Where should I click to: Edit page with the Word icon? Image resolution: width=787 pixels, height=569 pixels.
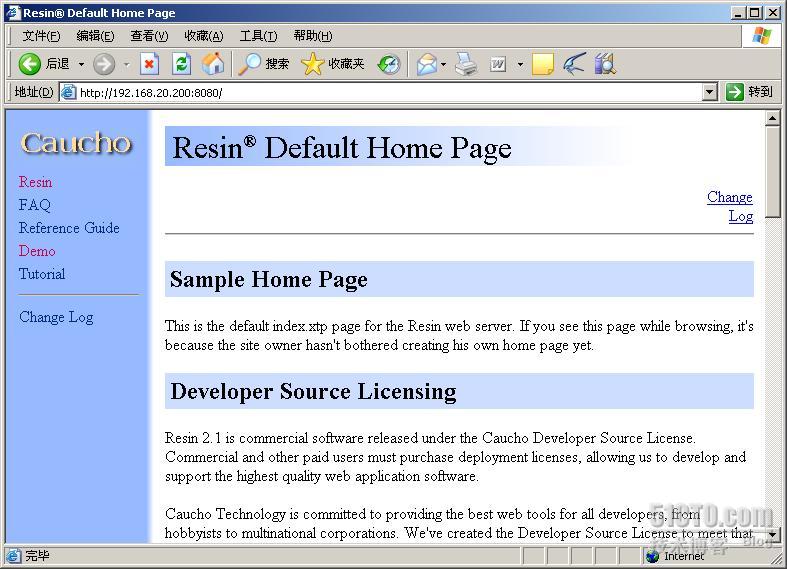[498, 64]
